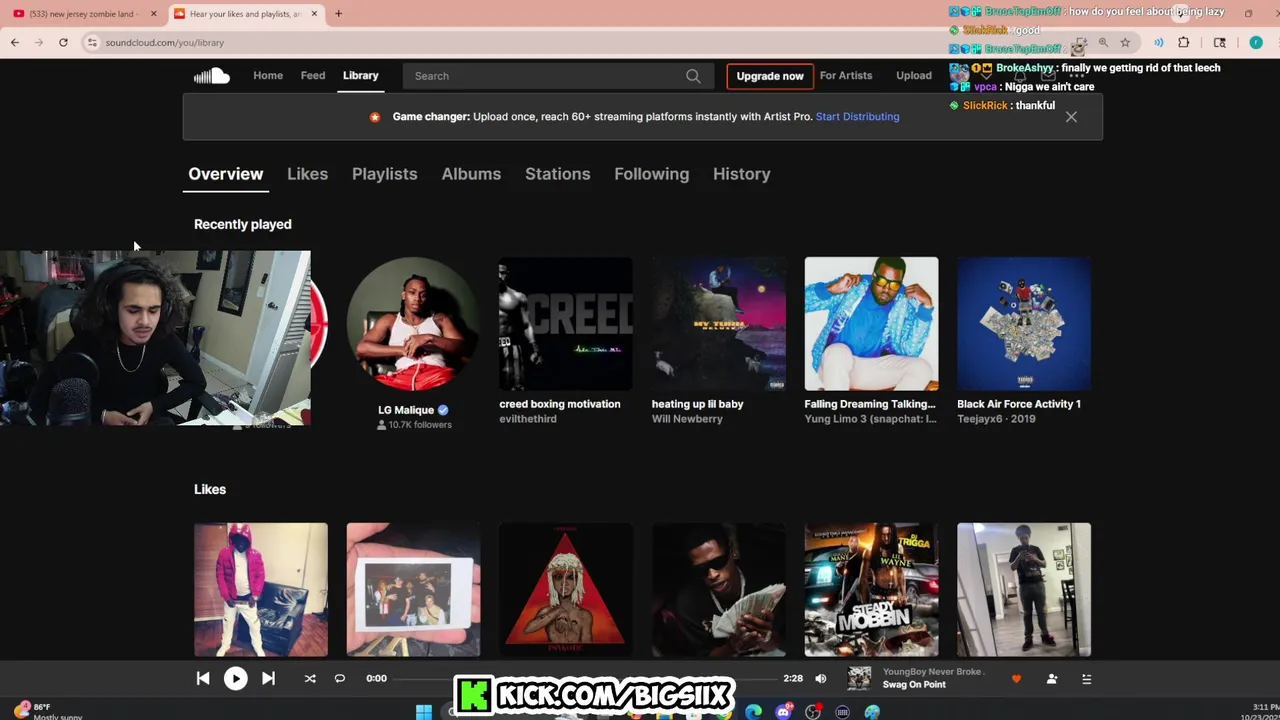
Task: Open the Steady Mobbin liked track cover
Action: point(872,590)
